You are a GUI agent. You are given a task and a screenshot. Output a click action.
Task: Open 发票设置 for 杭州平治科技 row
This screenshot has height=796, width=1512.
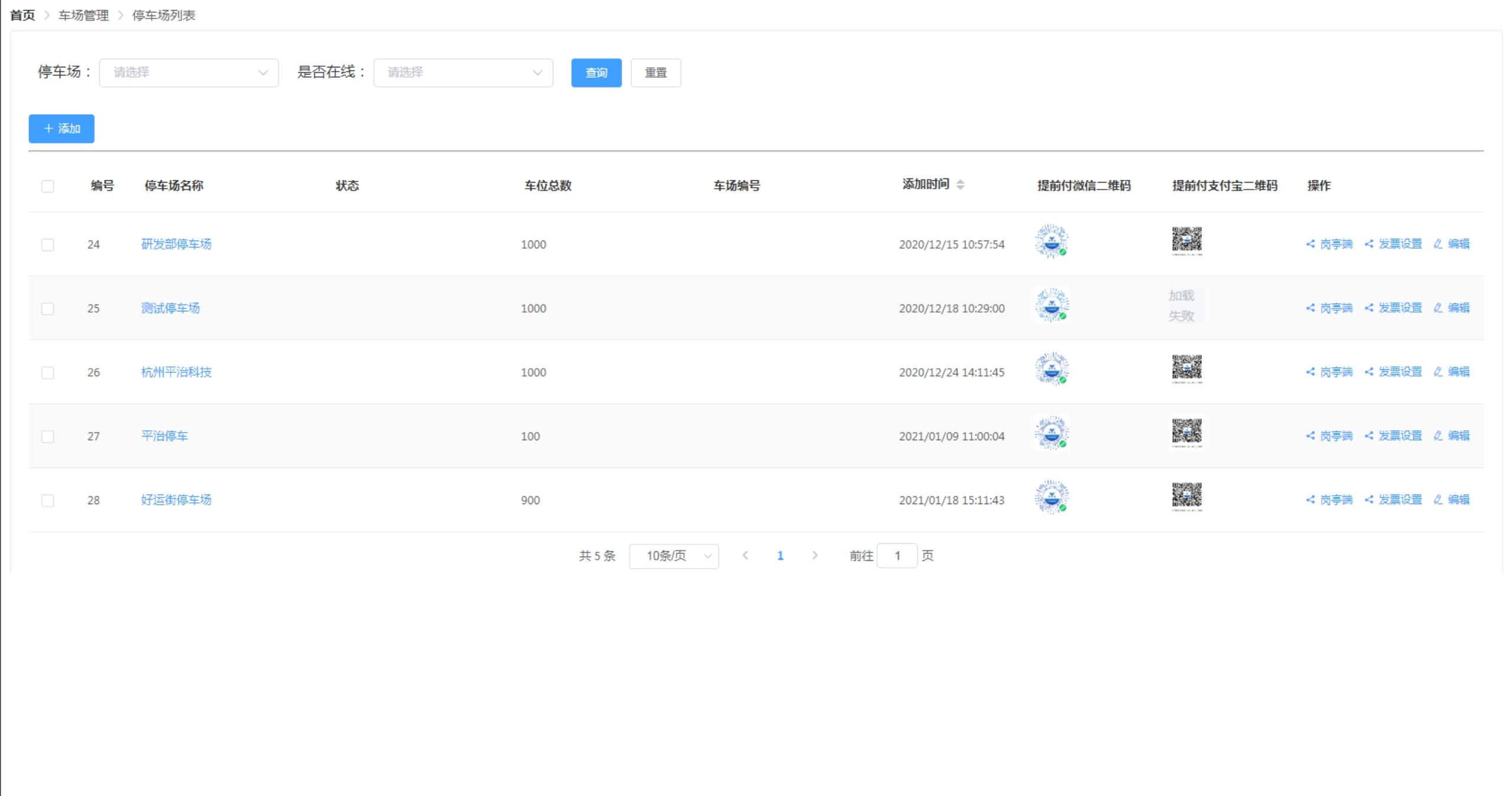pyautogui.click(x=1393, y=372)
